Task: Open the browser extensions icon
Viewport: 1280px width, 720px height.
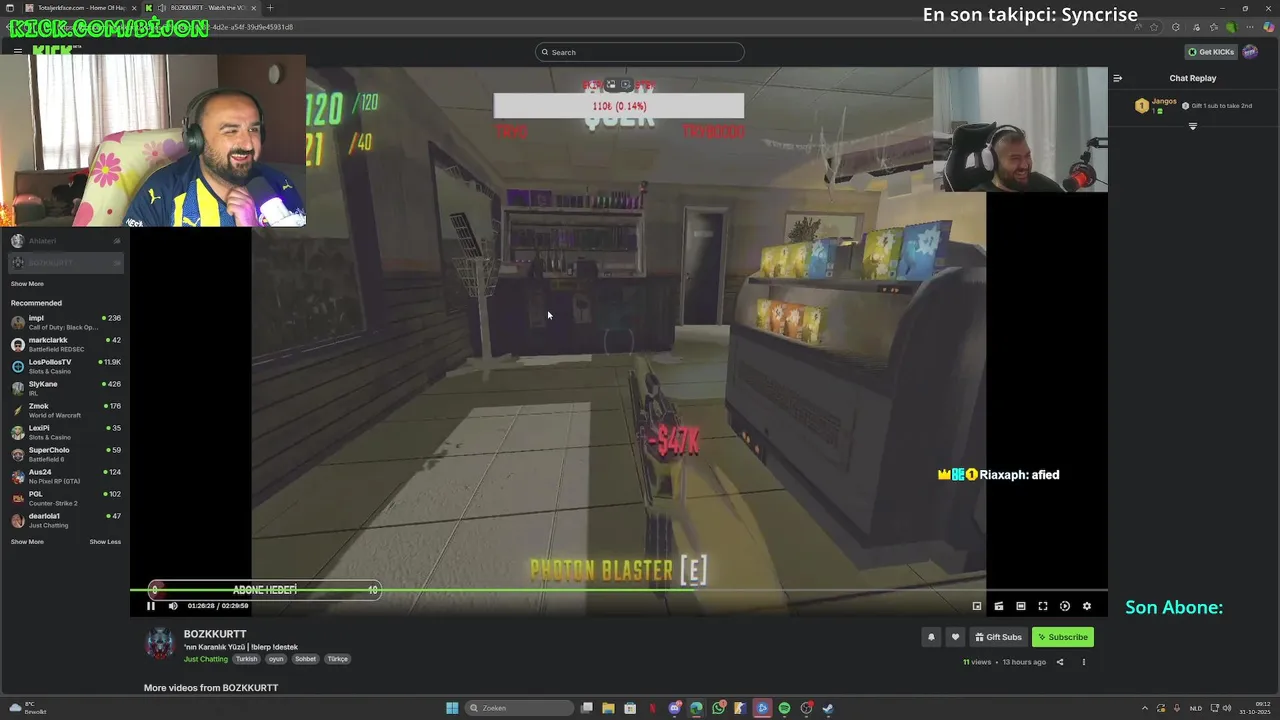Action: tap(1176, 27)
